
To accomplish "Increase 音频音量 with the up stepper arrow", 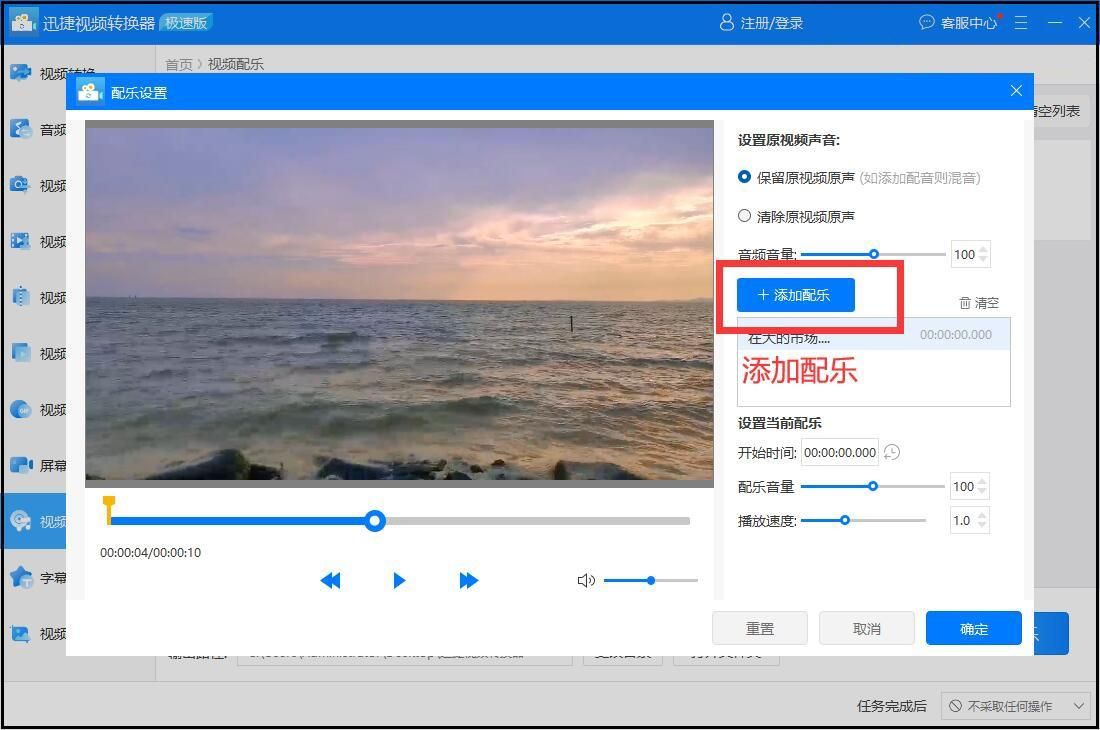I will (x=984, y=248).
